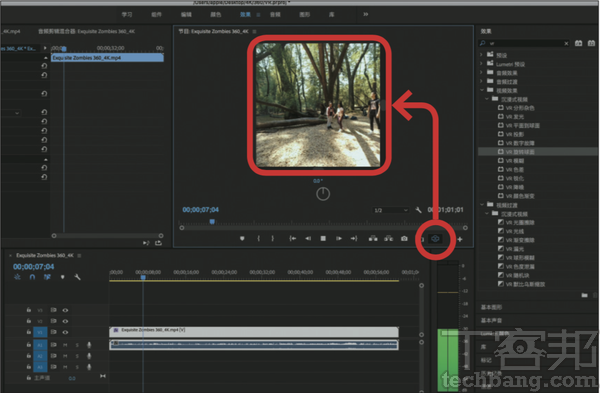Step back one frame
This screenshot has width=600, height=393.
point(308,238)
